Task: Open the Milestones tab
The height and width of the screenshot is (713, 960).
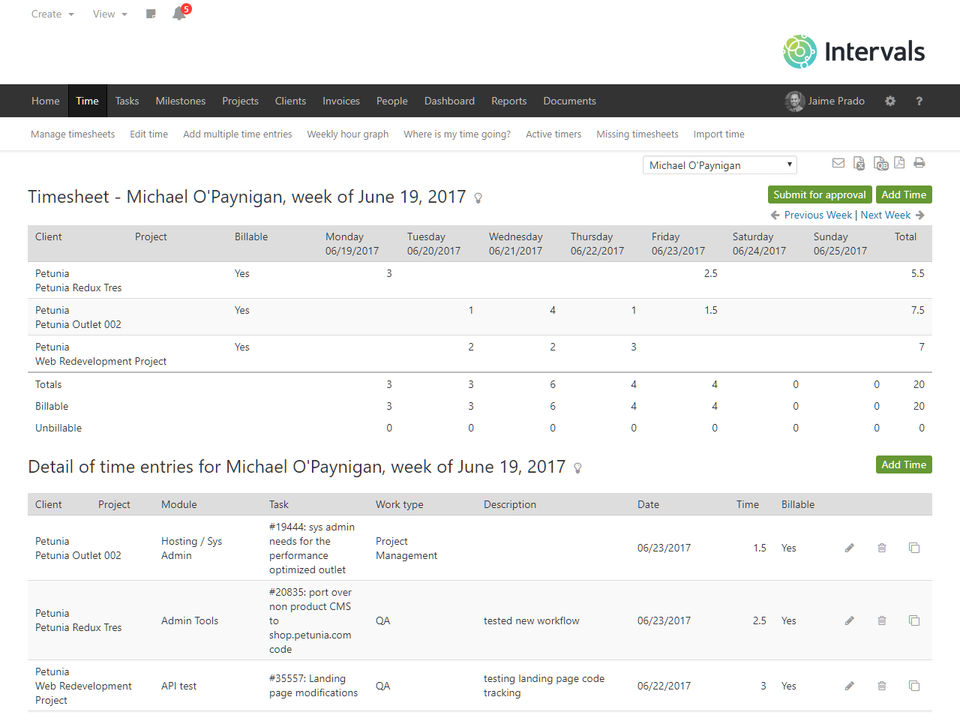Action: click(181, 101)
